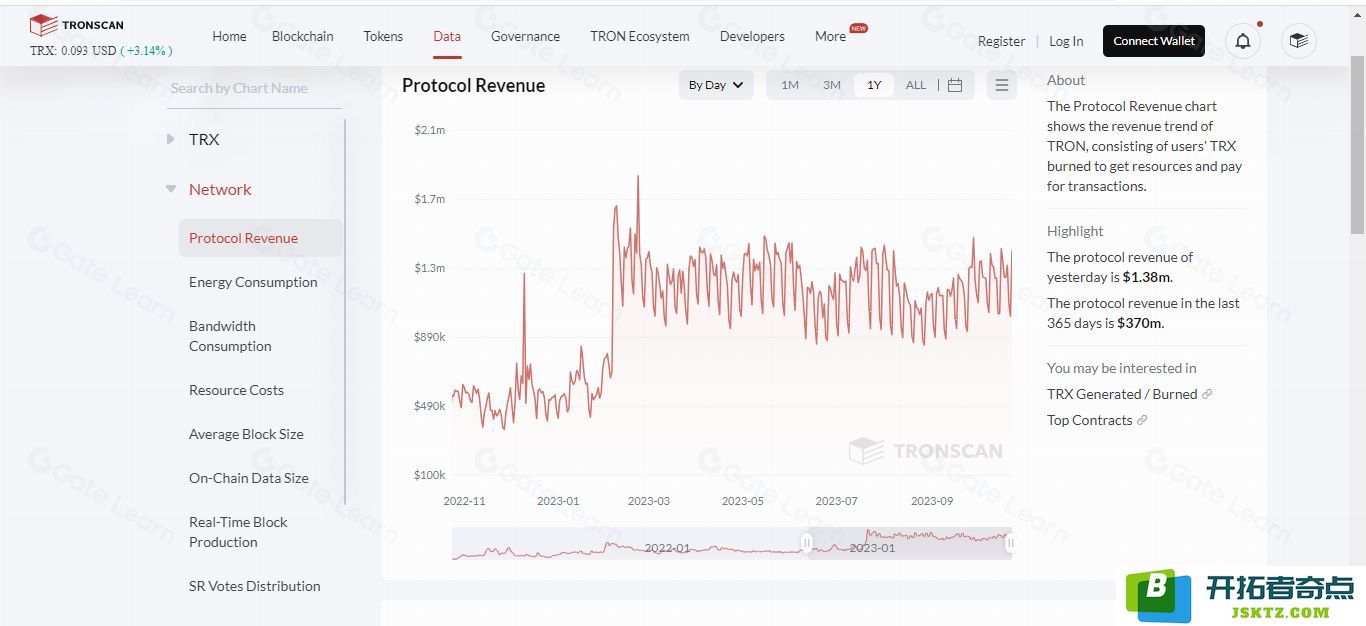
Task: Click the Protocol Revenue chart title
Action: 473,85
